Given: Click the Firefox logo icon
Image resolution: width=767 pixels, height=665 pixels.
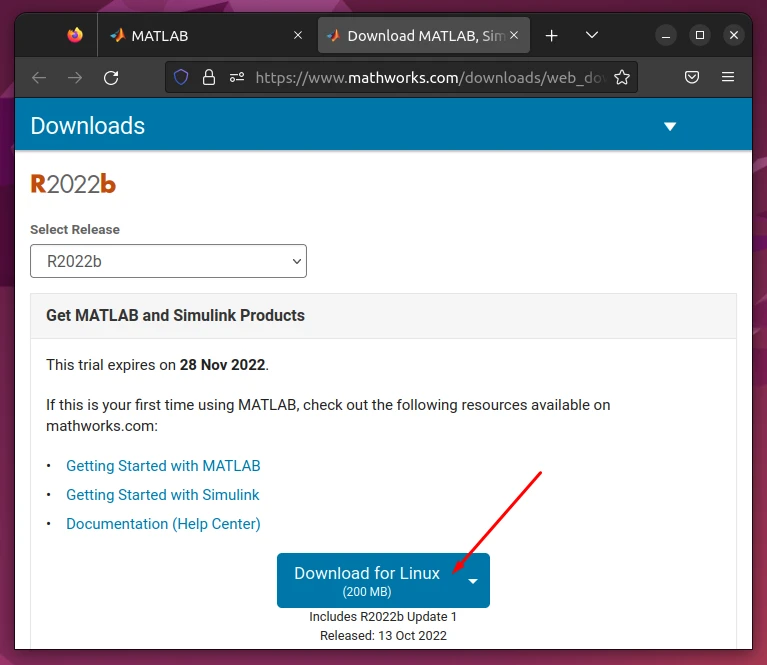Looking at the screenshot, I should [x=75, y=35].
